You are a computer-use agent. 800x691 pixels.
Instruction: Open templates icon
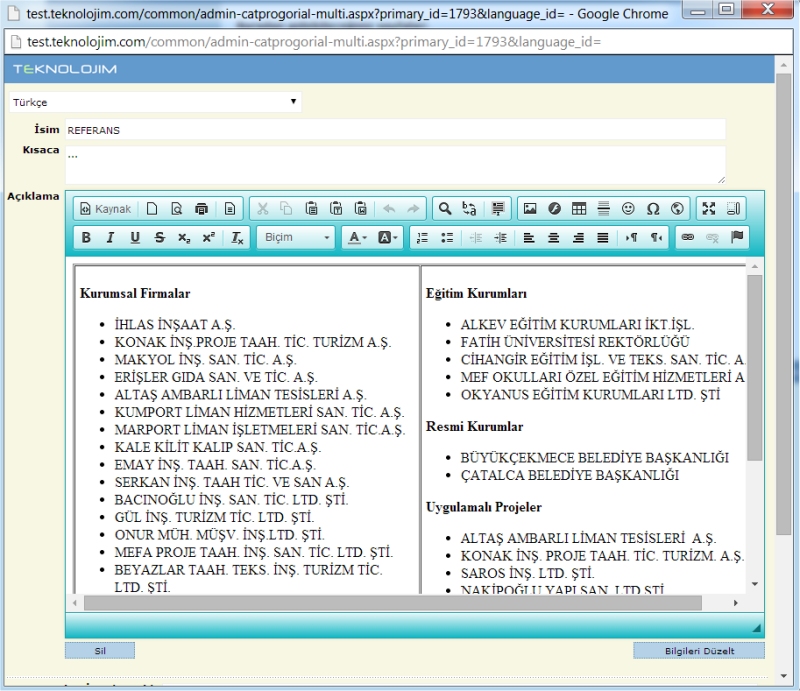(x=230, y=209)
